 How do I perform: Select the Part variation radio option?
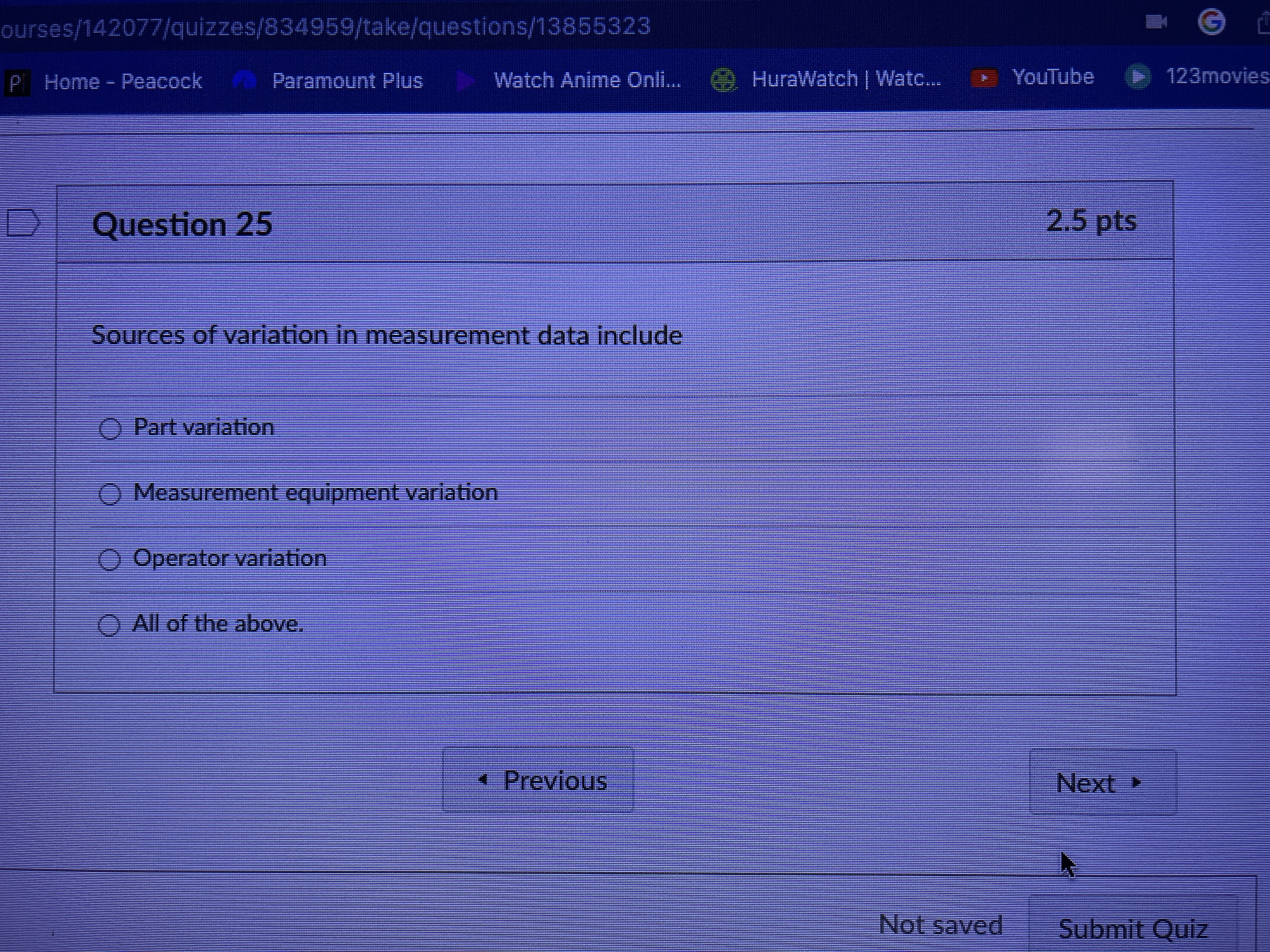point(110,429)
